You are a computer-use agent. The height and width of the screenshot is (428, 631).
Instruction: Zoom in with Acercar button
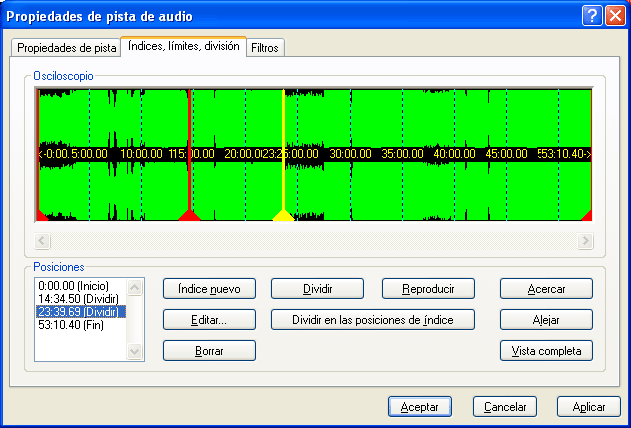(546, 288)
